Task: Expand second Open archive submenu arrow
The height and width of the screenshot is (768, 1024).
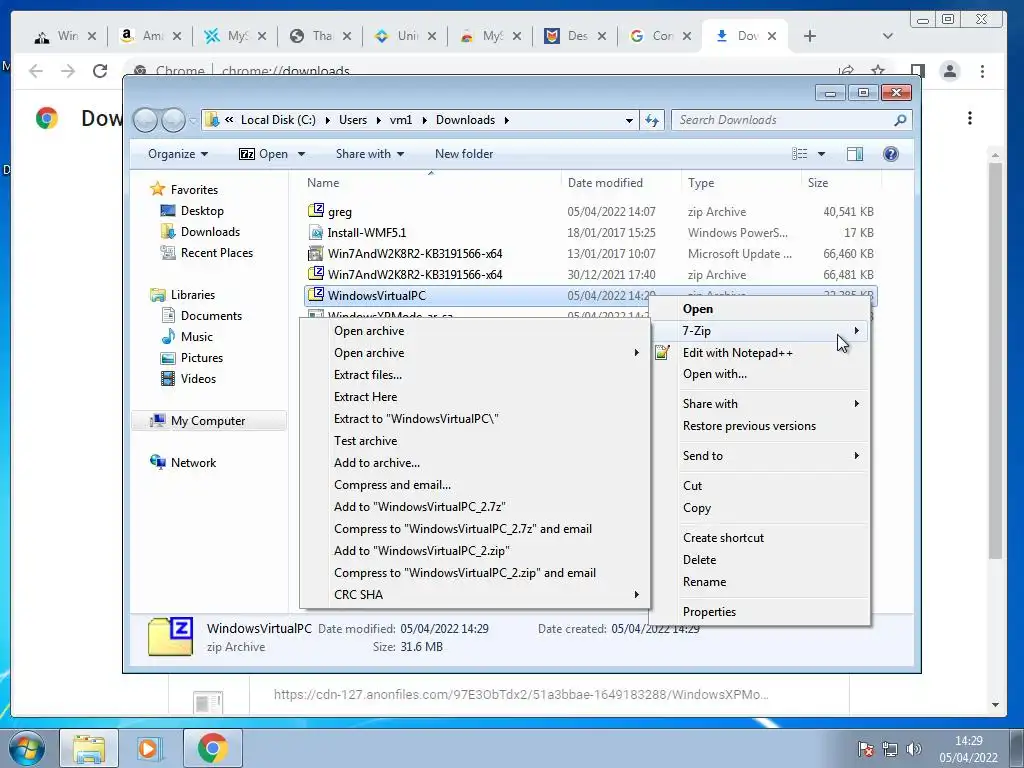Action: [637, 353]
